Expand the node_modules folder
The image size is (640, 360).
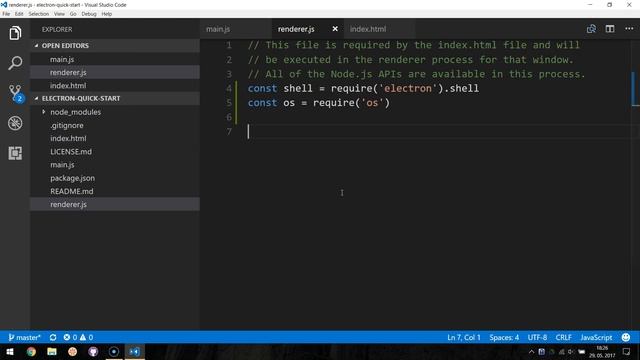[115, 112]
